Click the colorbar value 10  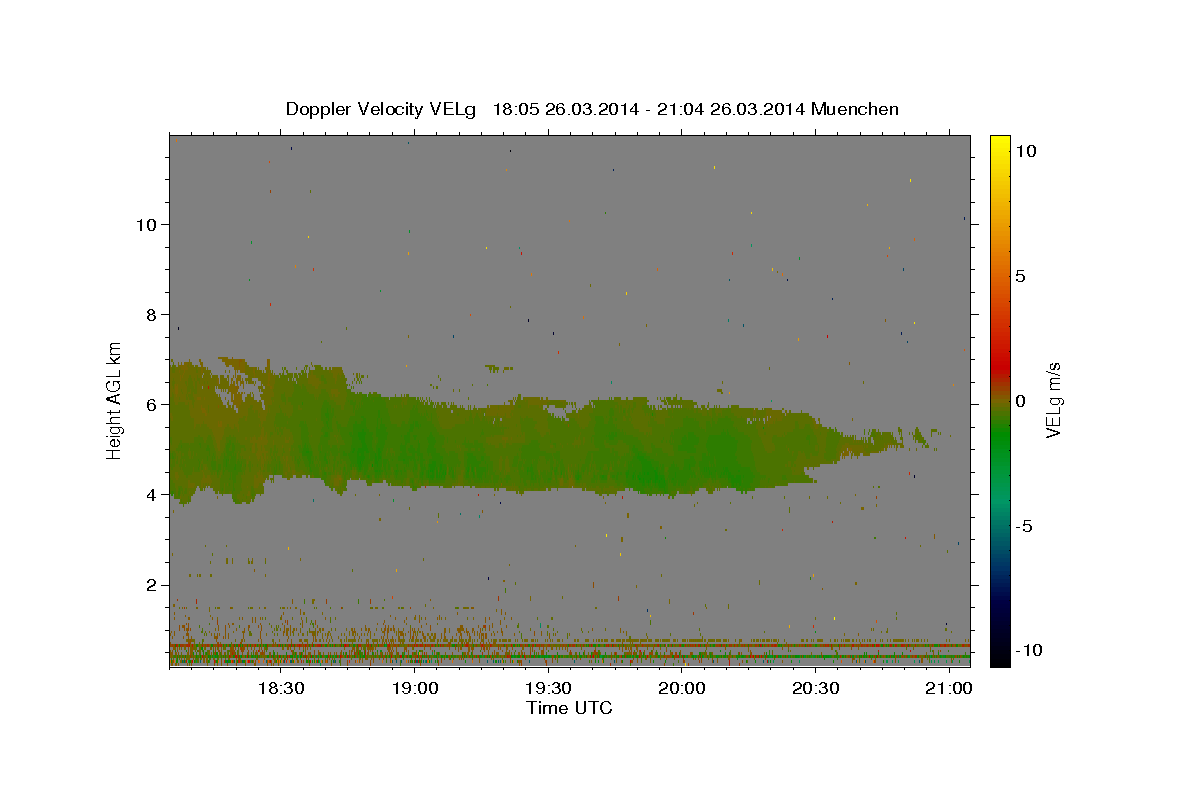coord(1025,151)
